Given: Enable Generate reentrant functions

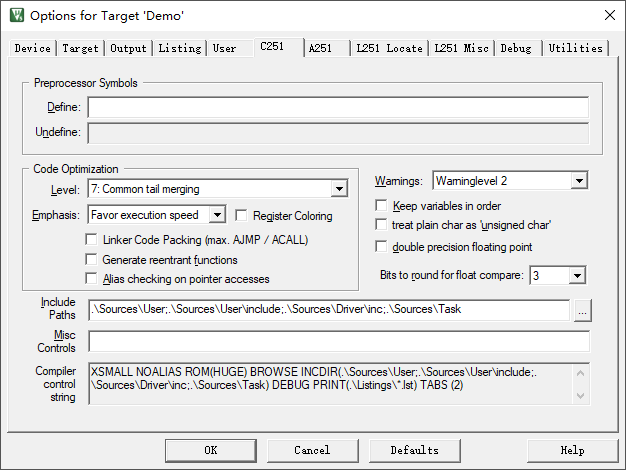Looking at the screenshot, I should click(x=93, y=259).
